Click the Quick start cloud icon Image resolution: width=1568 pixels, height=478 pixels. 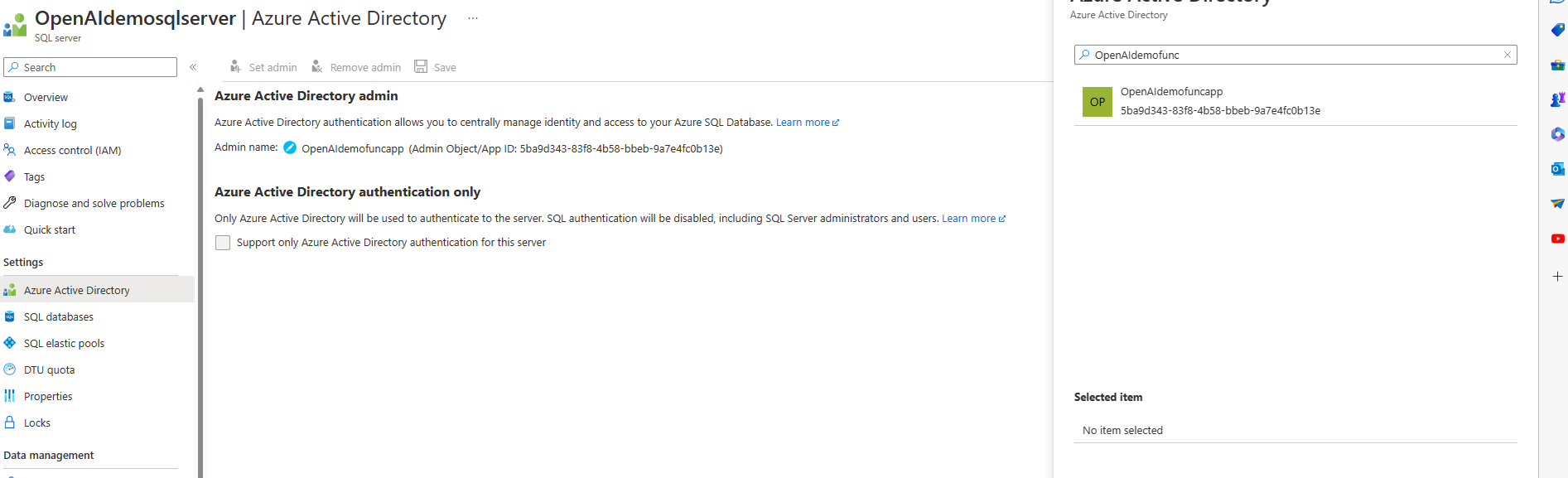click(x=9, y=229)
